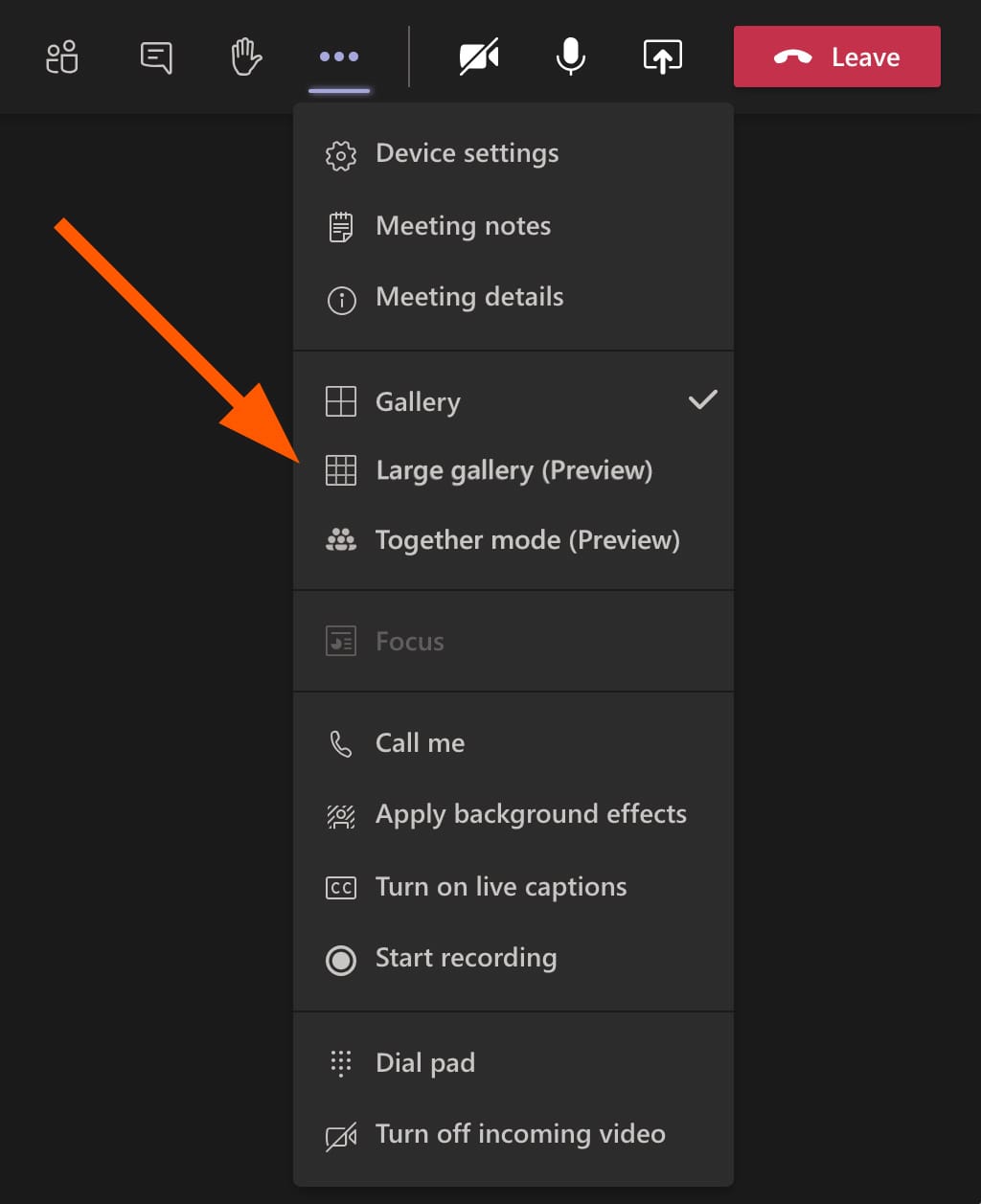Select the Call me option

click(x=420, y=742)
